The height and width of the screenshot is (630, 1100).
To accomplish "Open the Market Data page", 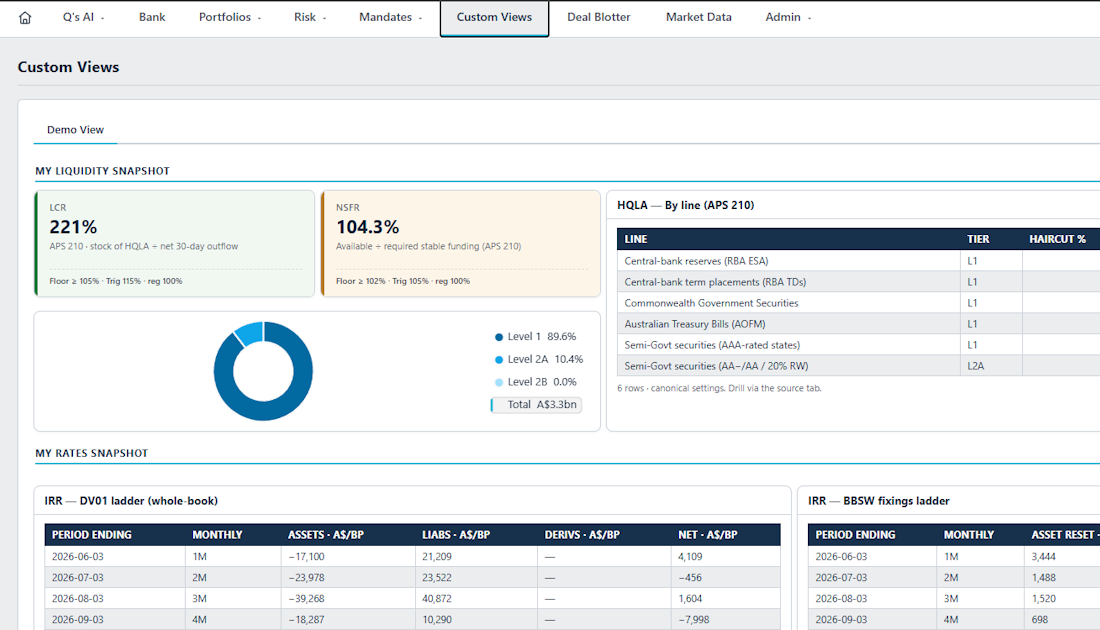I will [x=699, y=18].
